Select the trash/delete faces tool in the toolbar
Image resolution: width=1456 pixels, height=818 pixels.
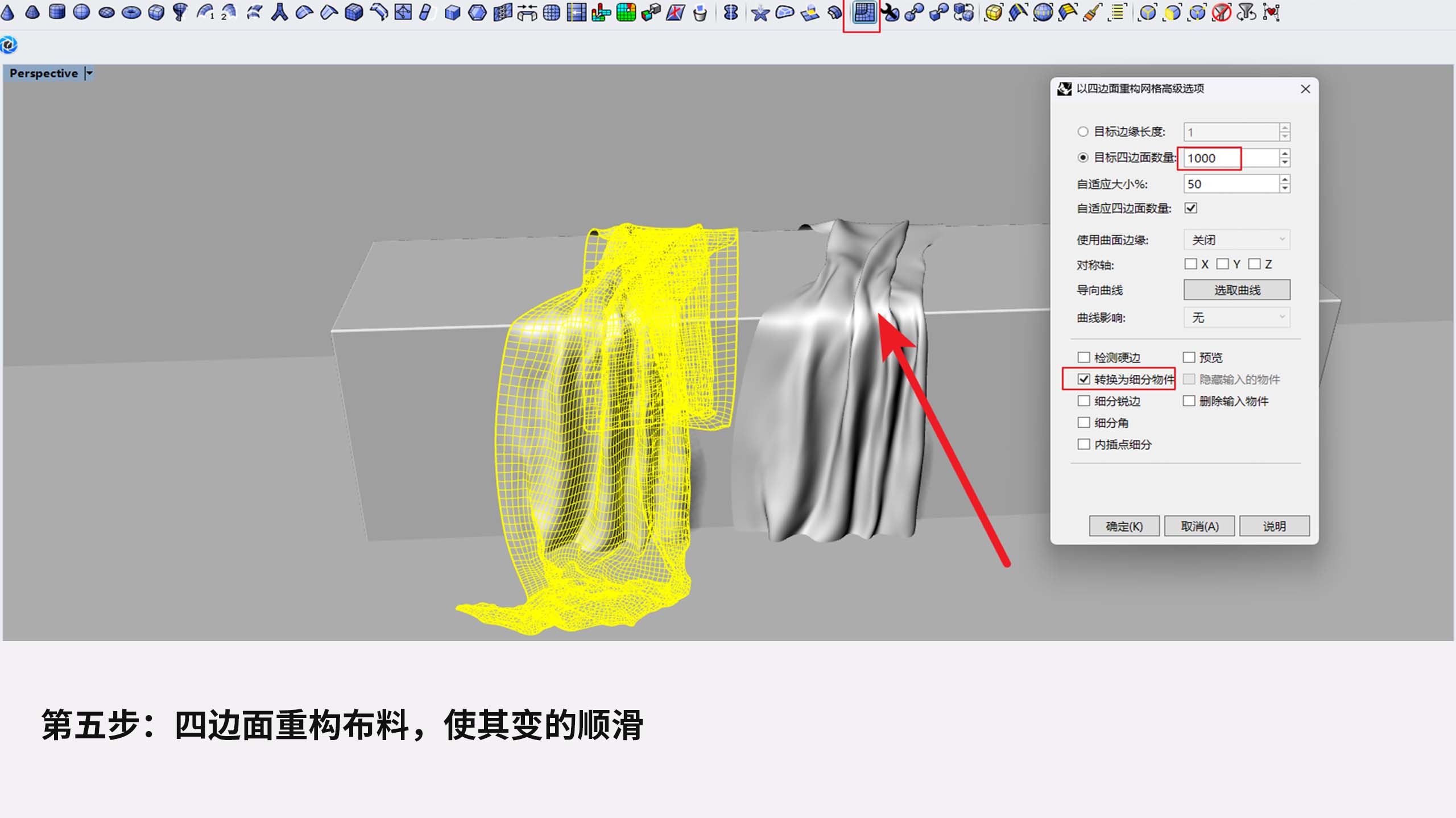pos(699,14)
